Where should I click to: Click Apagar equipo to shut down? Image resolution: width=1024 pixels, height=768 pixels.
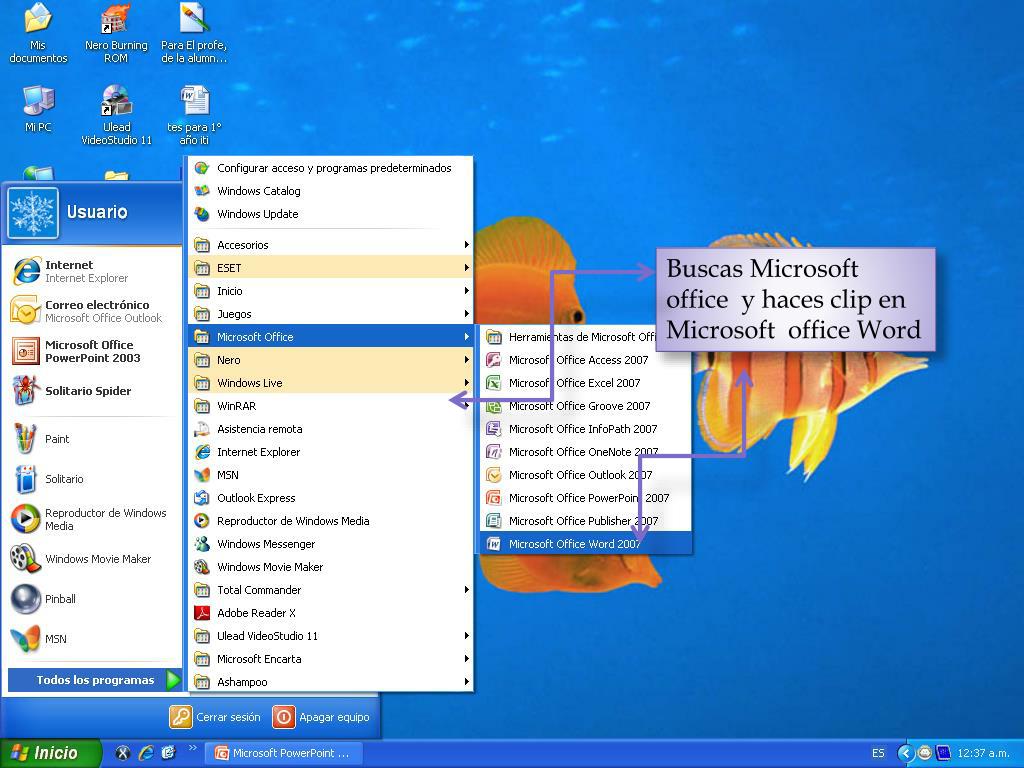click(x=321, y=717)
